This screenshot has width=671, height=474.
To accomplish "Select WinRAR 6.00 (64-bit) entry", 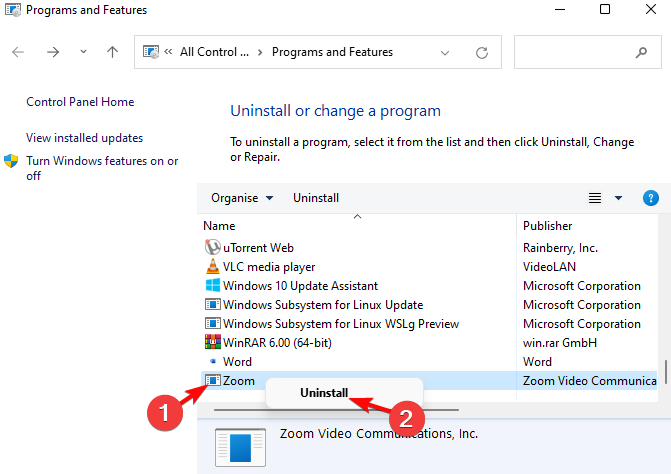I will tap(277, 343).
